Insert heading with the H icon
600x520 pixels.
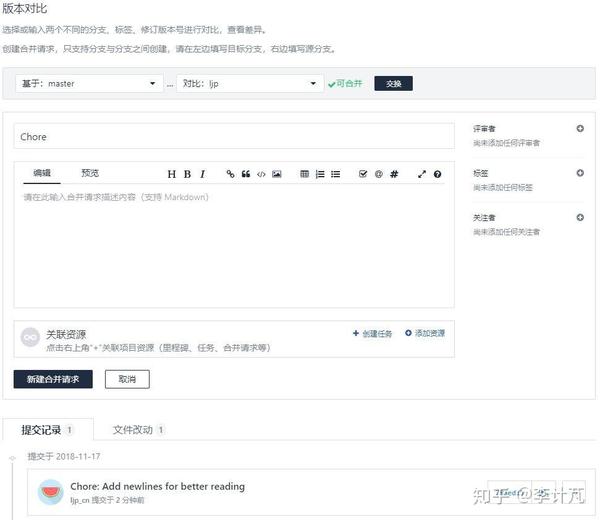171,174
